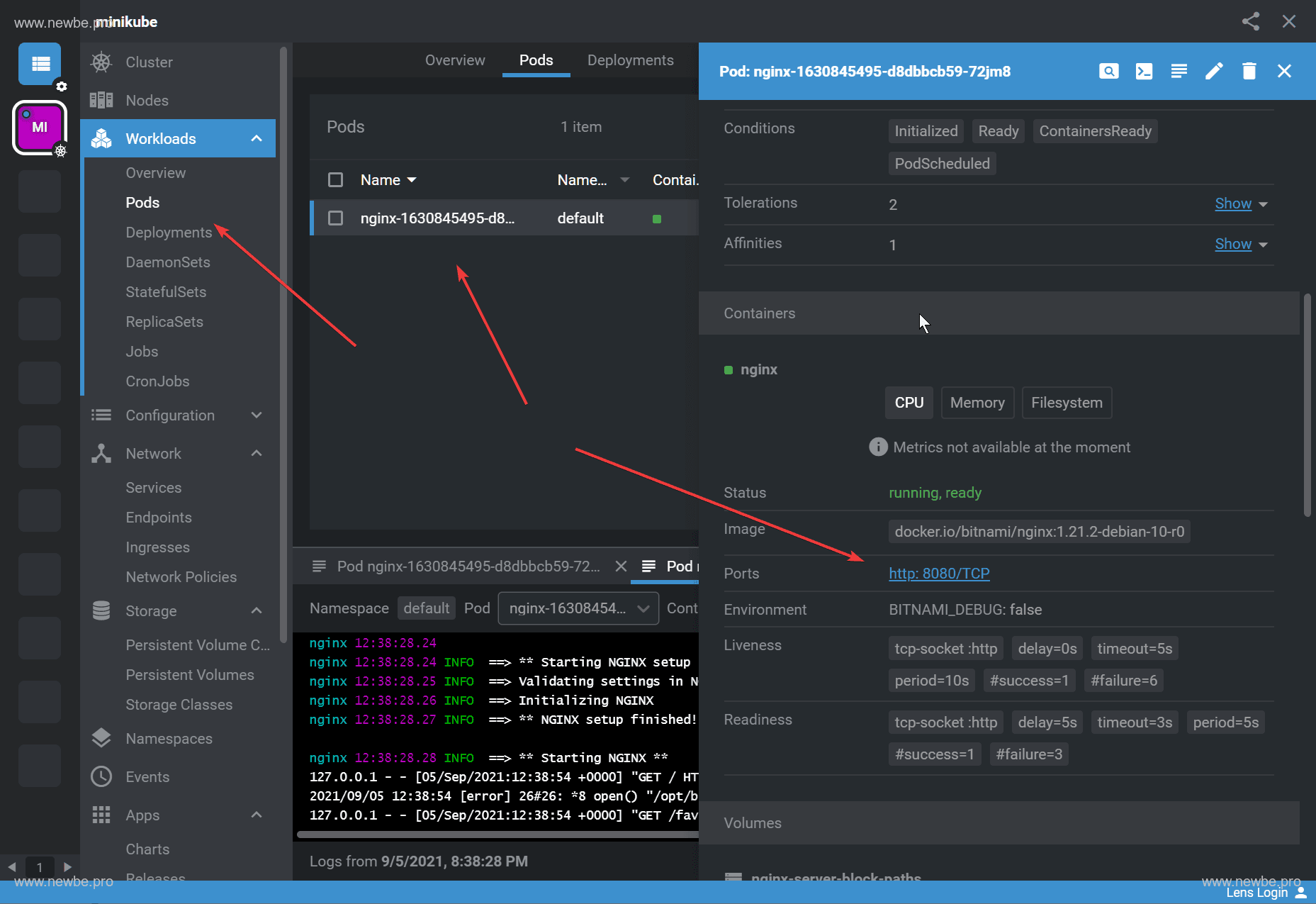The image size is (1316, 904).
Task: Check the nginx-1630845495 pod row checkbox
Action: 335,218
